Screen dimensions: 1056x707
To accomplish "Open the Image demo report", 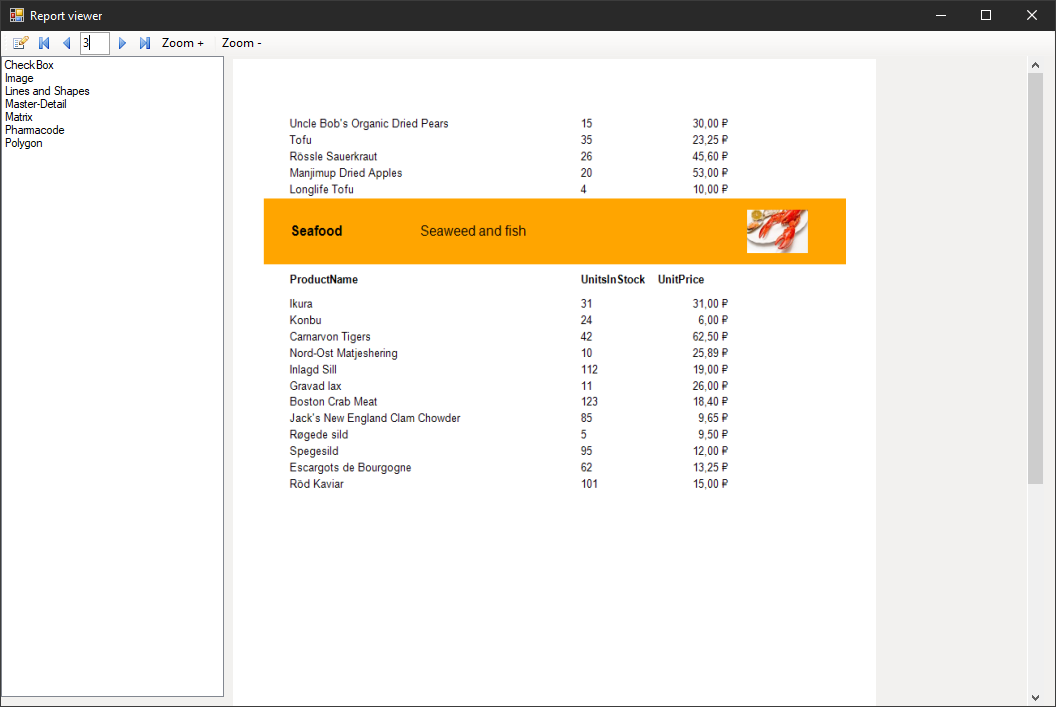I will pos(19,77).
